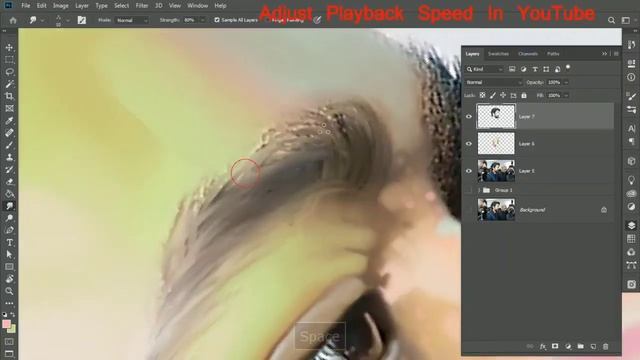This screenshot has width=640, height=360.
Task: Toggle Lock transparent pixels
Action: 482,95
